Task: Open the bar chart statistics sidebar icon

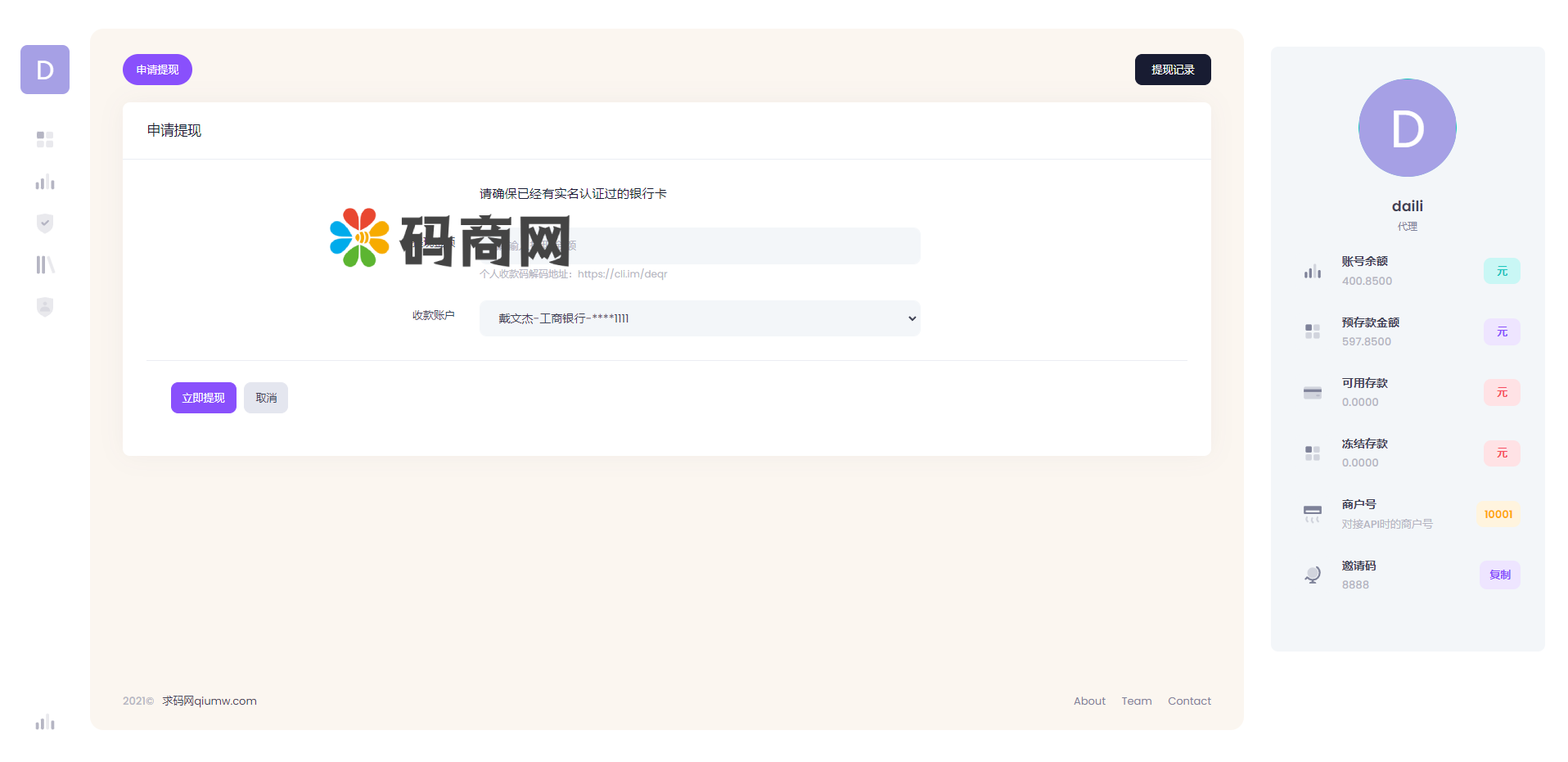Action: click(x=45, y=182)
